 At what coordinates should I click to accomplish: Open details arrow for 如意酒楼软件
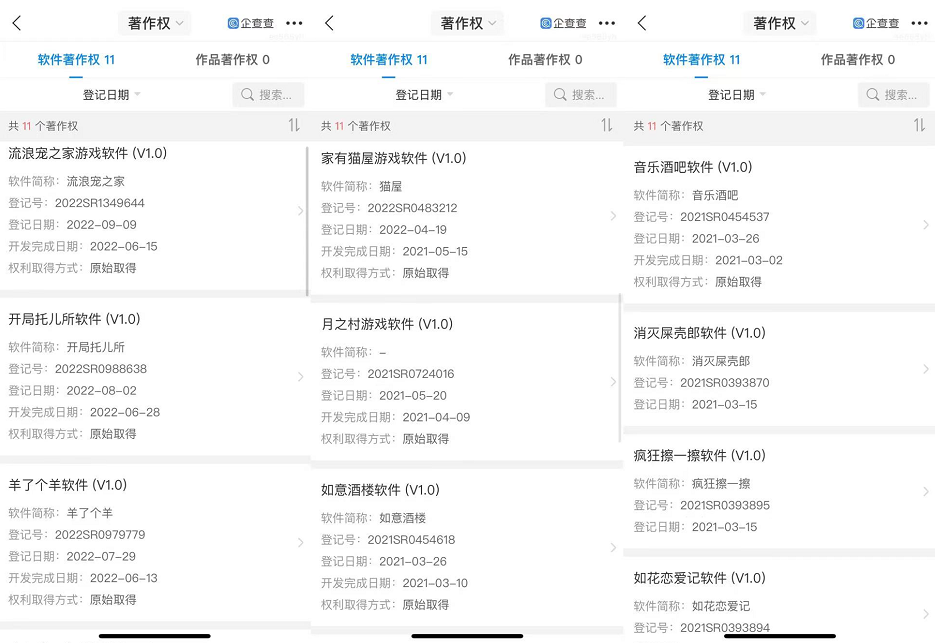[x=613, y=548]
